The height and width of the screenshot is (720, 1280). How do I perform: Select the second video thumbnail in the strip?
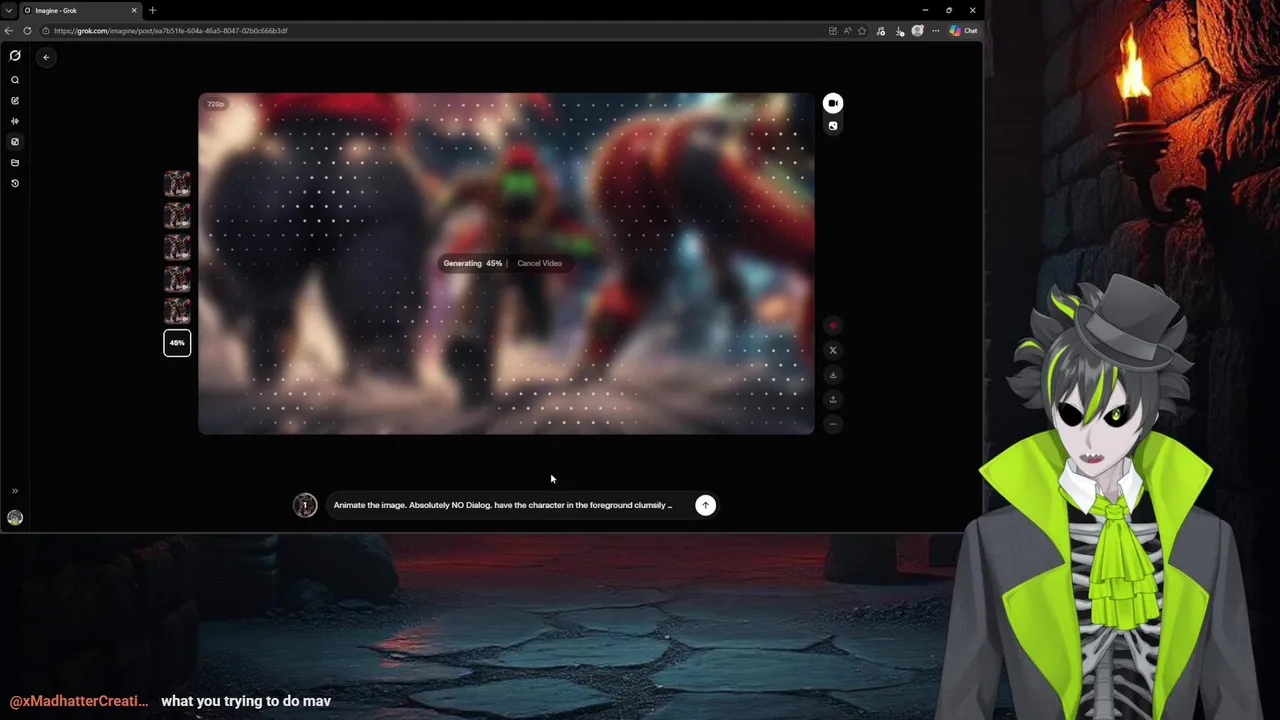(x=177, y=215)
